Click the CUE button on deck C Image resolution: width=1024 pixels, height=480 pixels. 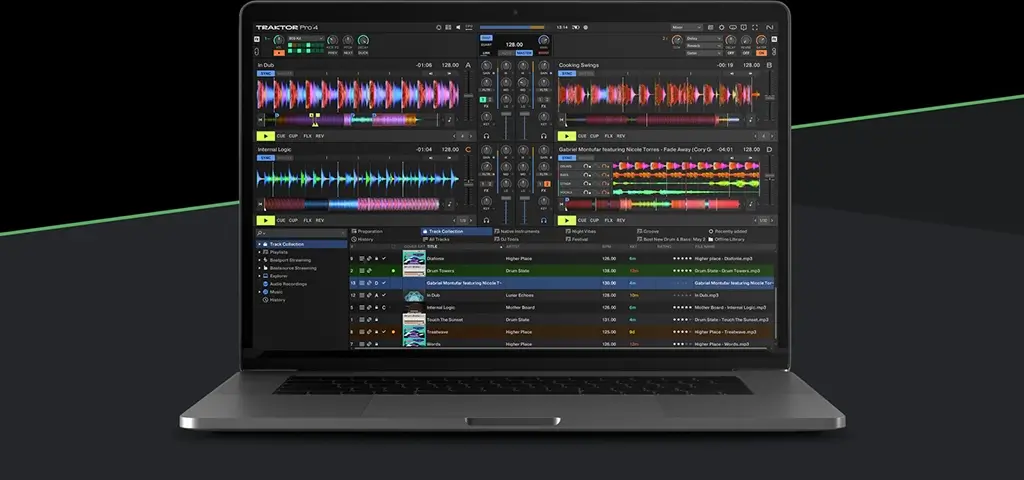tap(281, 220)
